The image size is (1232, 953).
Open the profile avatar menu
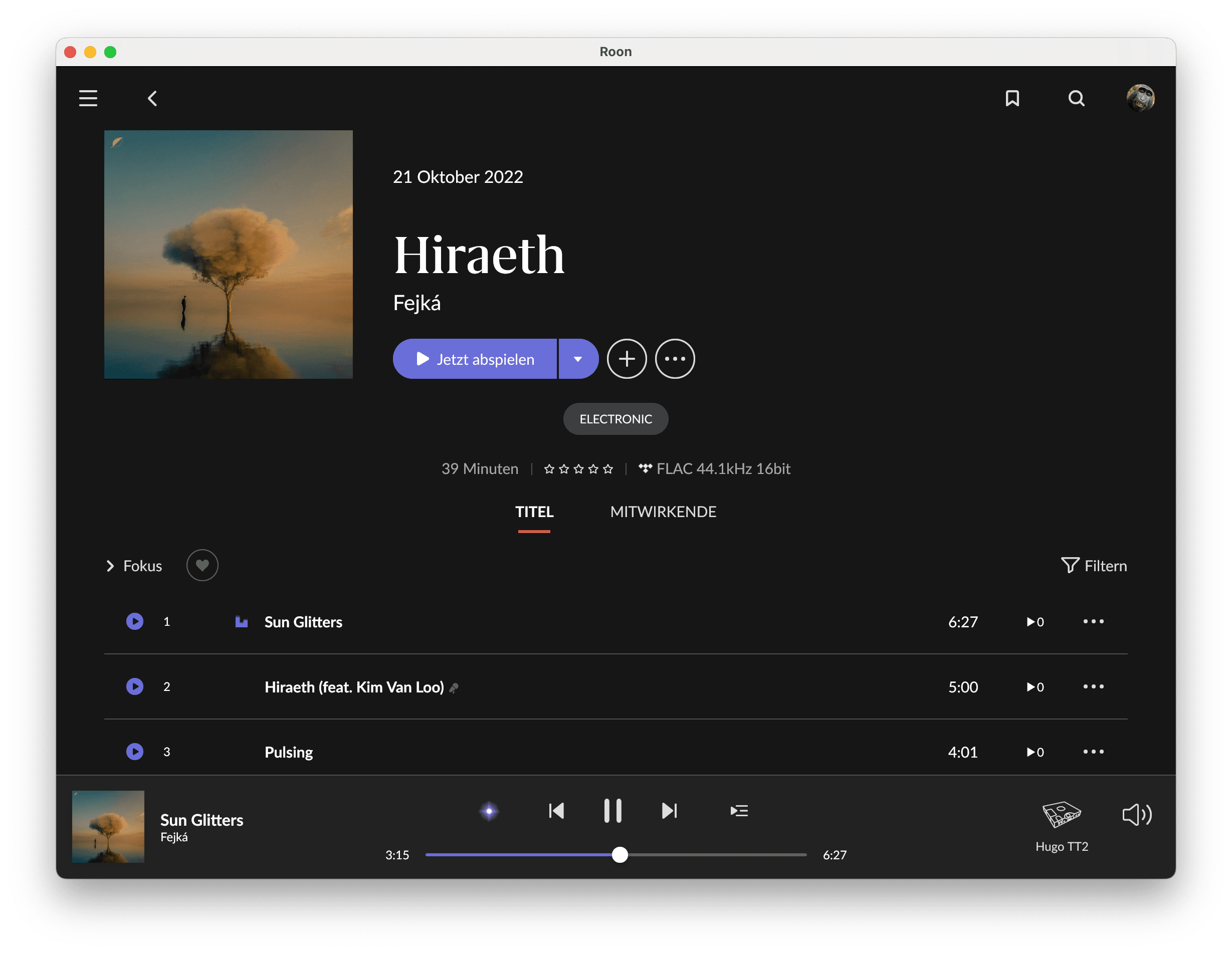tap(1140, 98)
